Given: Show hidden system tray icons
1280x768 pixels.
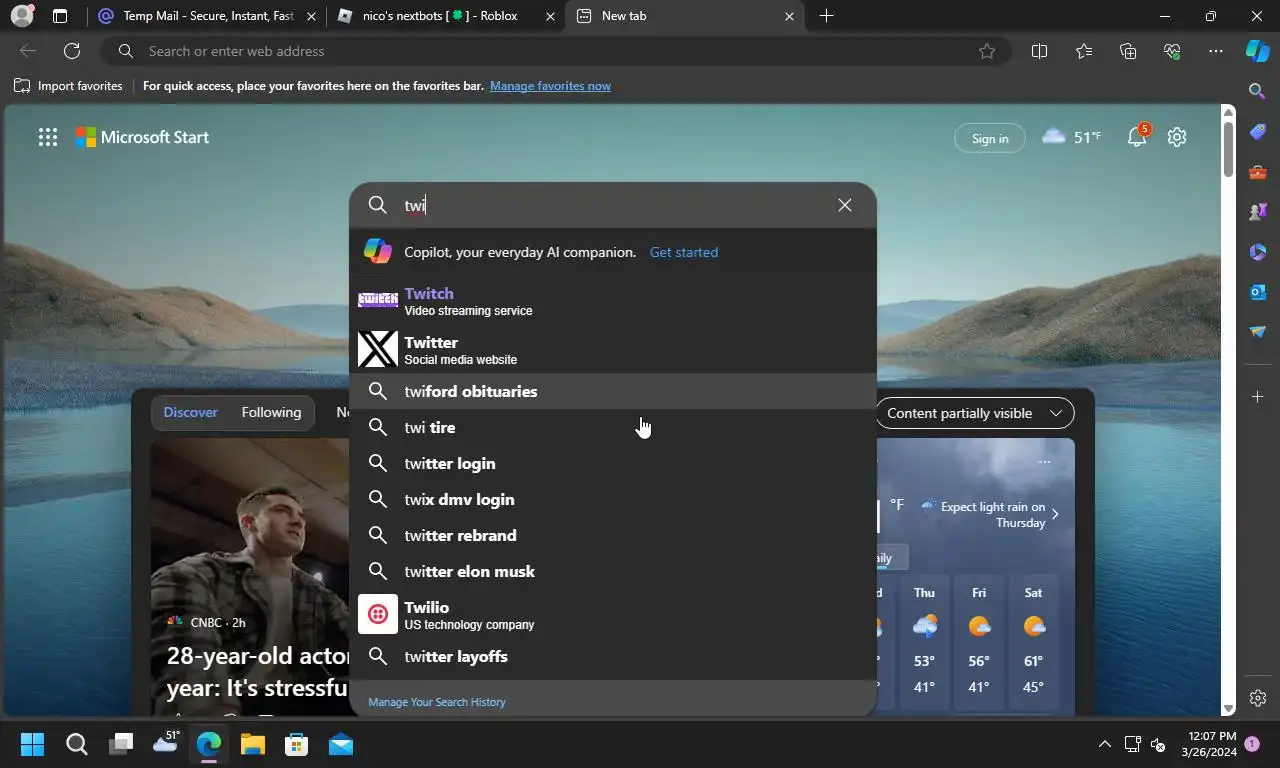Looking at the screenshot, I should (1104, 744).
